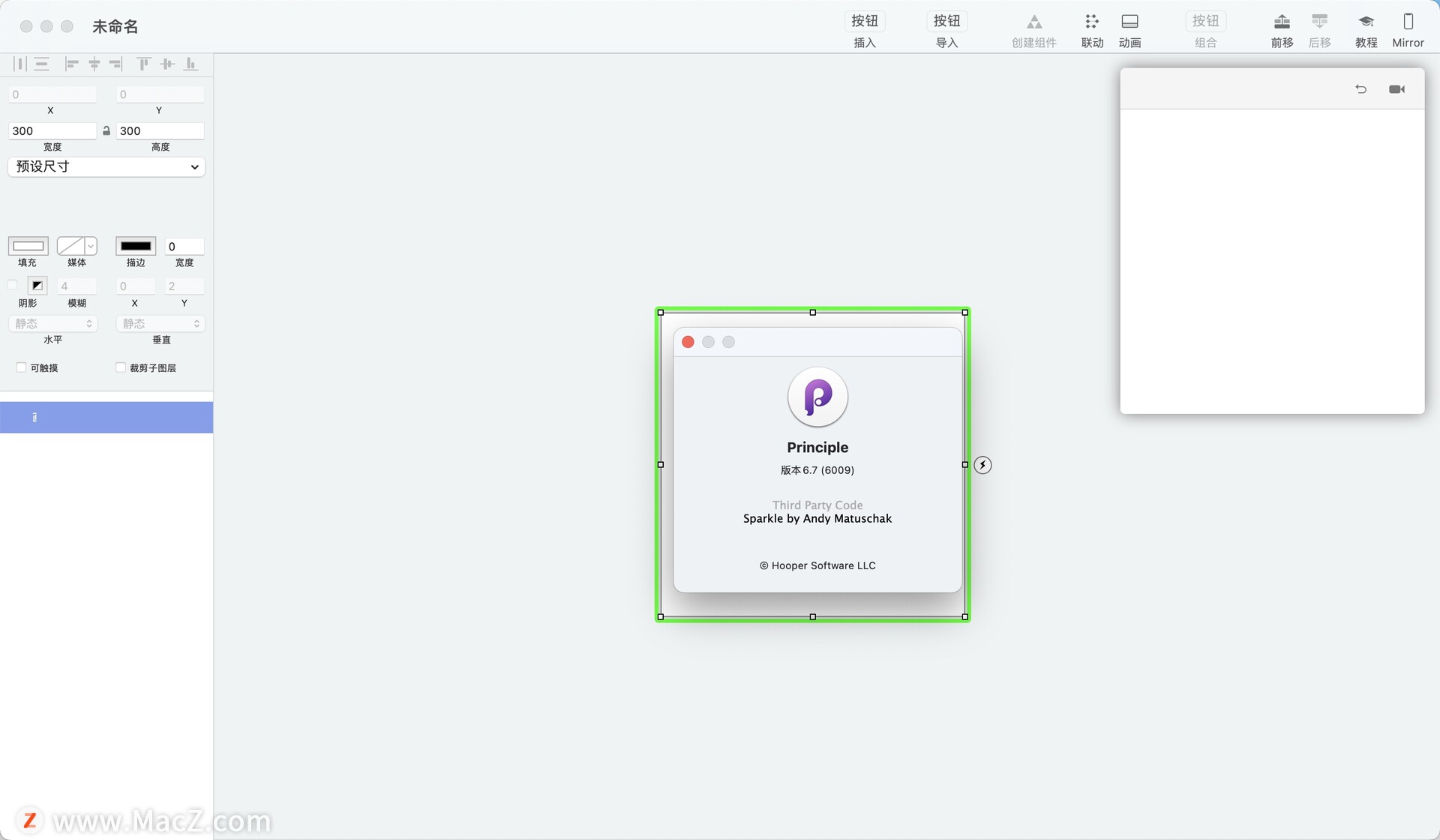The image size is (1440, 840).
Task: Click the preview window canvas
Action: pos(1272,261)
